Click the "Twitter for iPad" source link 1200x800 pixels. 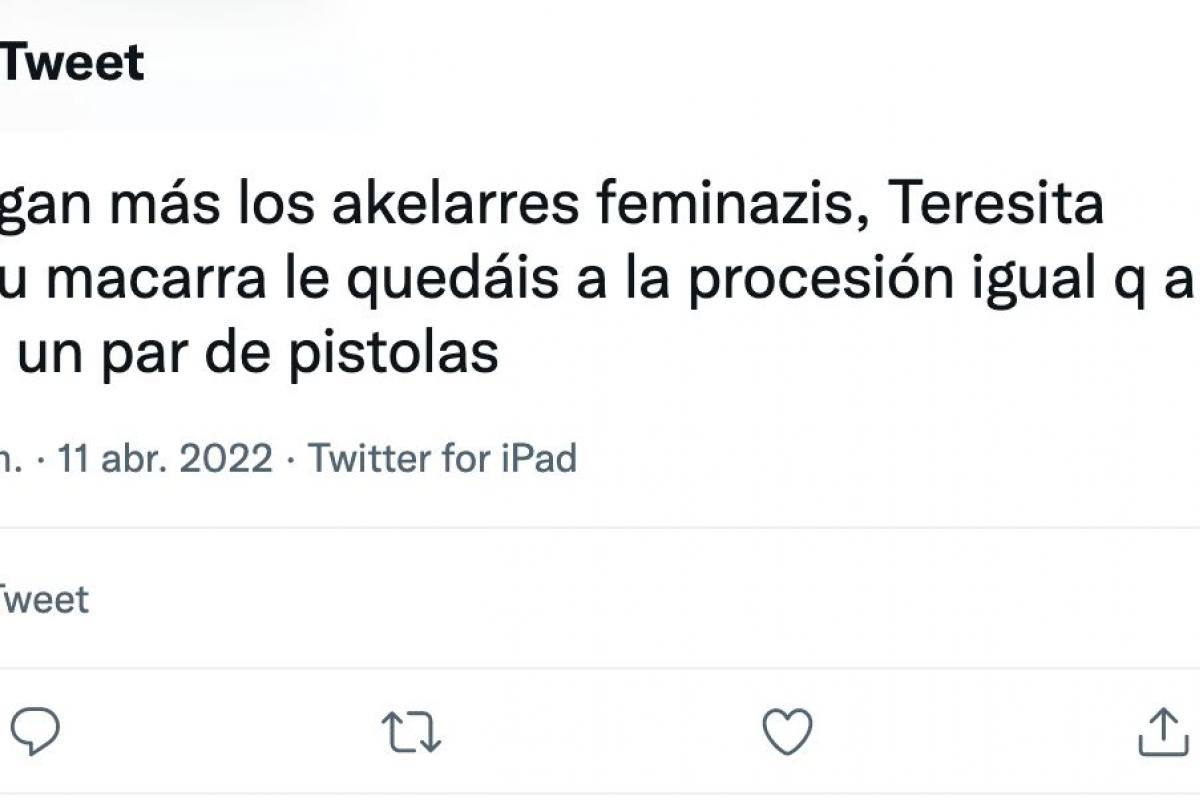(x=442, y=459)
